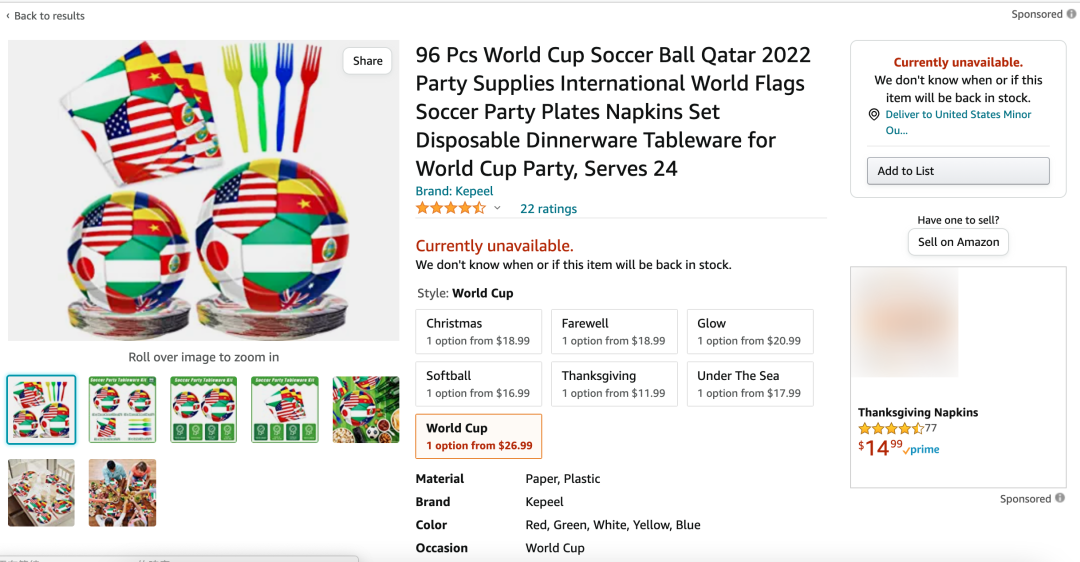The image size is (1080, 562).
Task: Select the World Cup style option
Action: pos(479,436)
